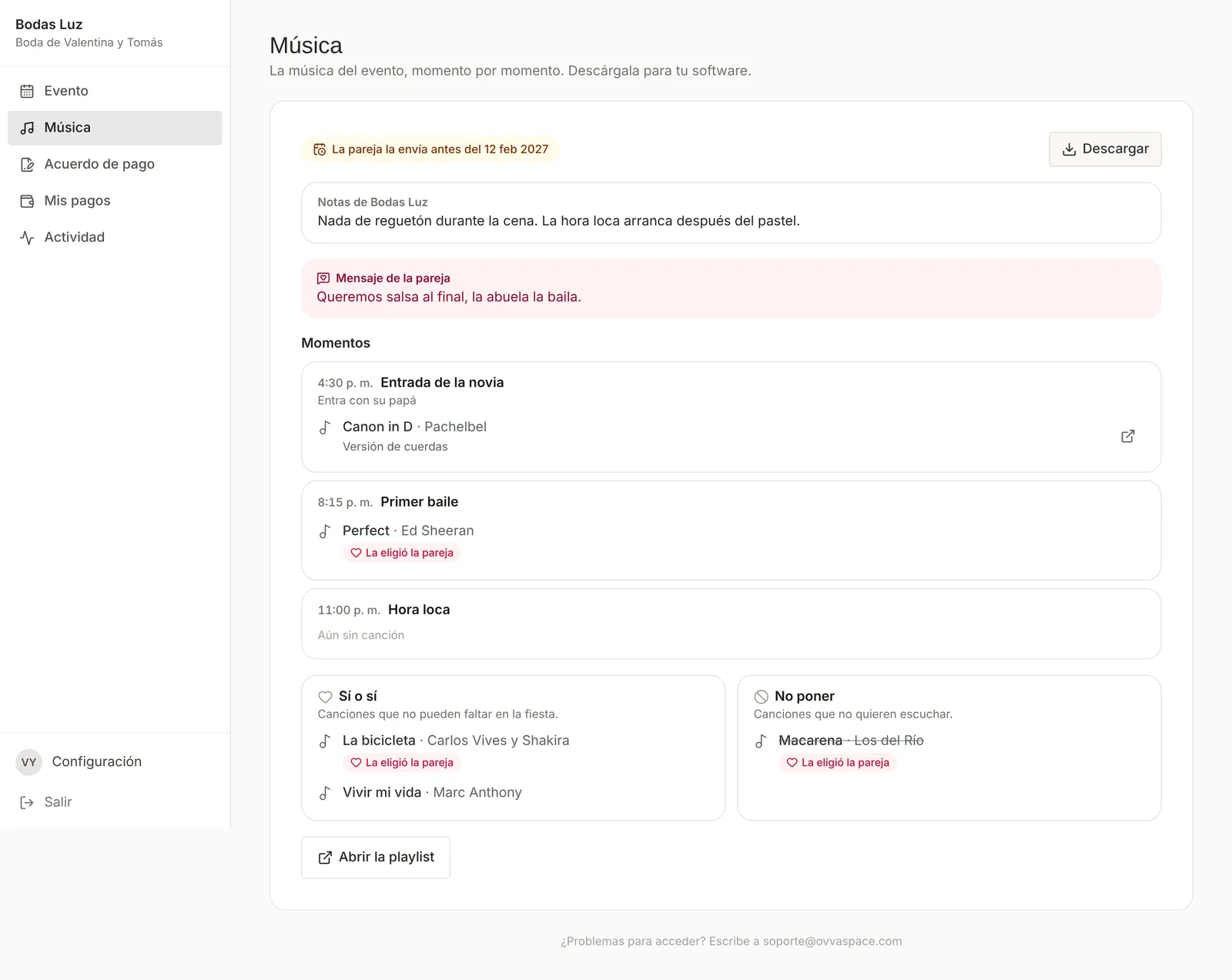View the Actividad page
The image size is (1232, 980).
(x=115, y=237)
